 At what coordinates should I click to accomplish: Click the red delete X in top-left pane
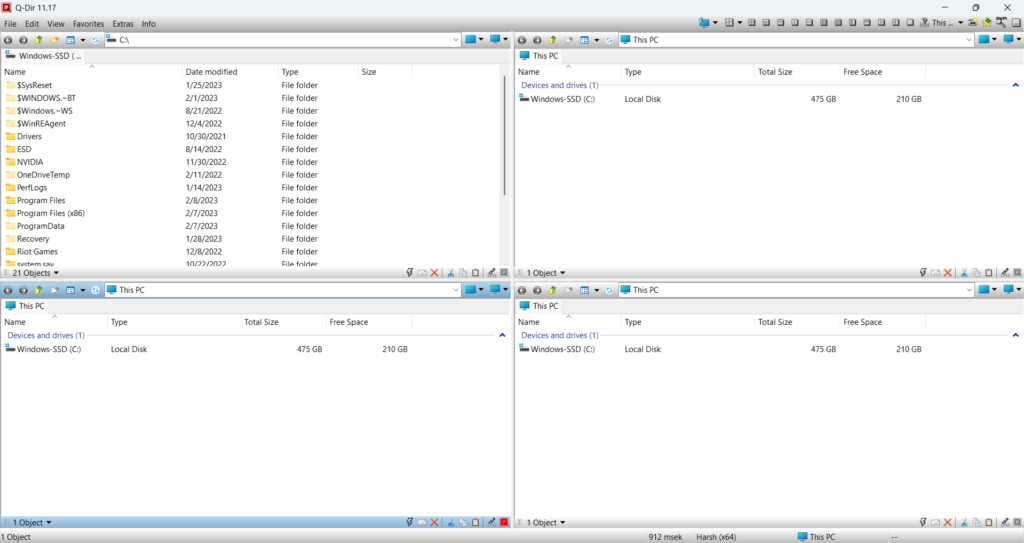click(x=435, y=272)
